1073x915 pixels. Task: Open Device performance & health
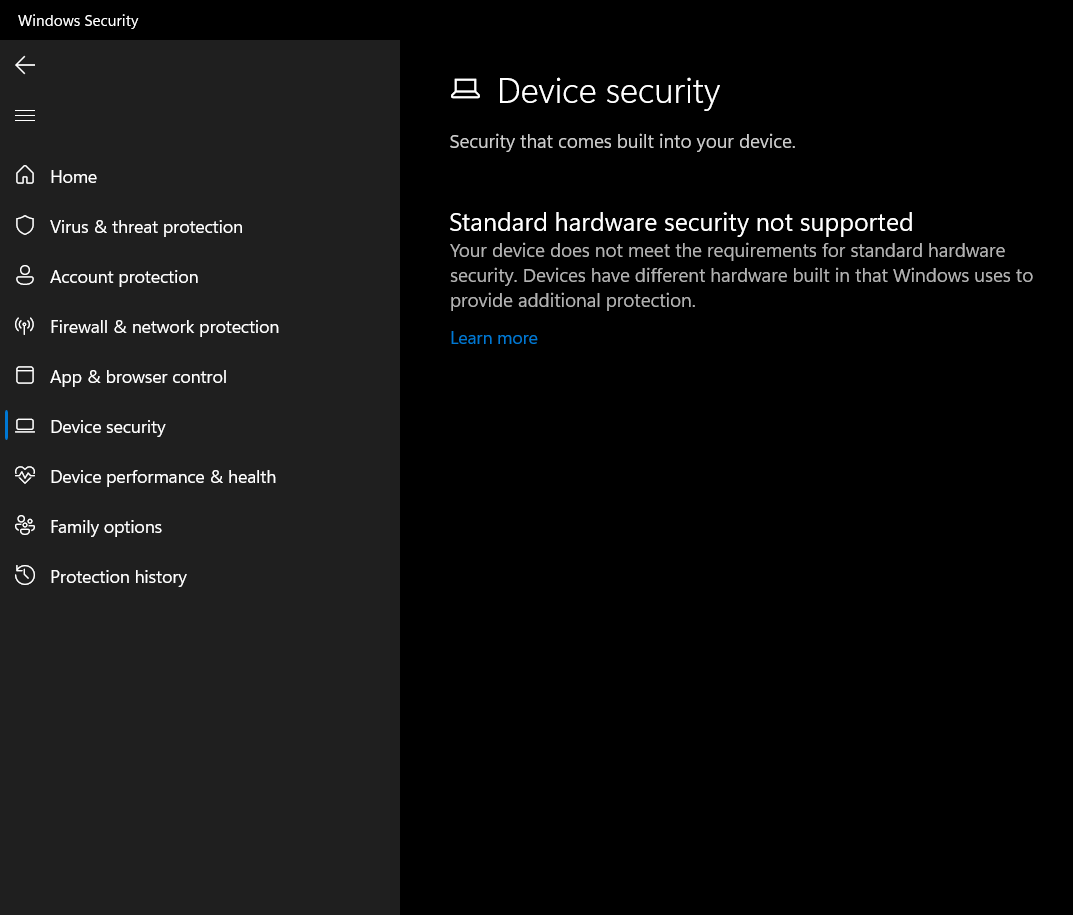pos(163,476)
